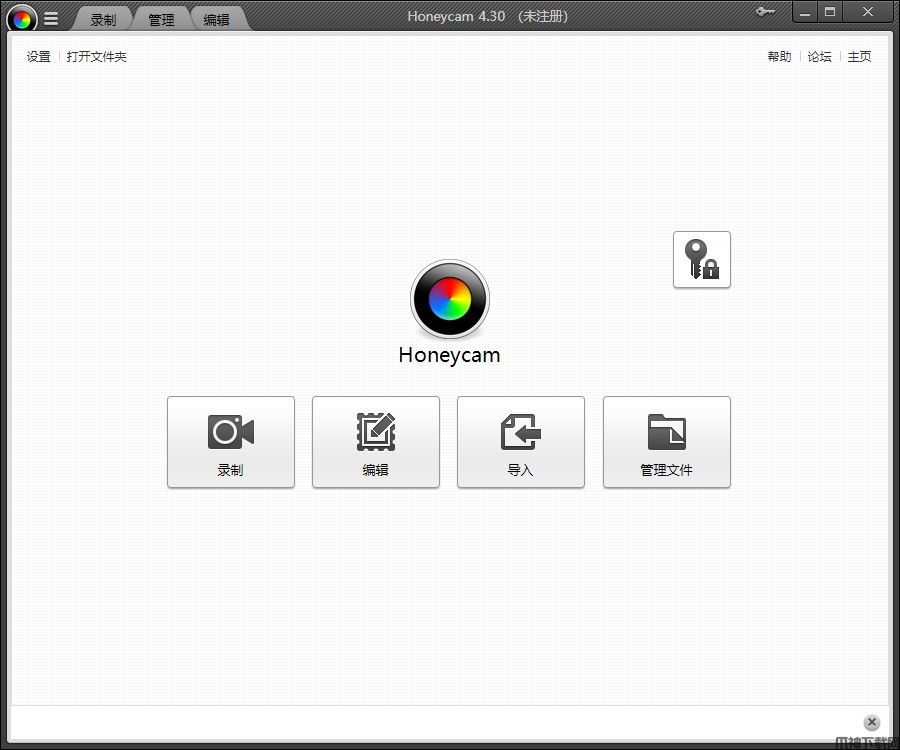Click the large Honeycam lens logo in center

(450, 299)
